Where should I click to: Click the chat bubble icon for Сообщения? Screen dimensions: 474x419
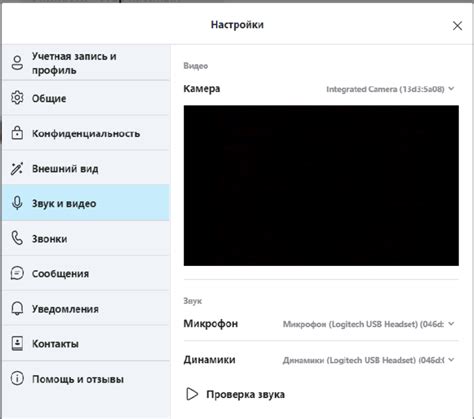17,273
